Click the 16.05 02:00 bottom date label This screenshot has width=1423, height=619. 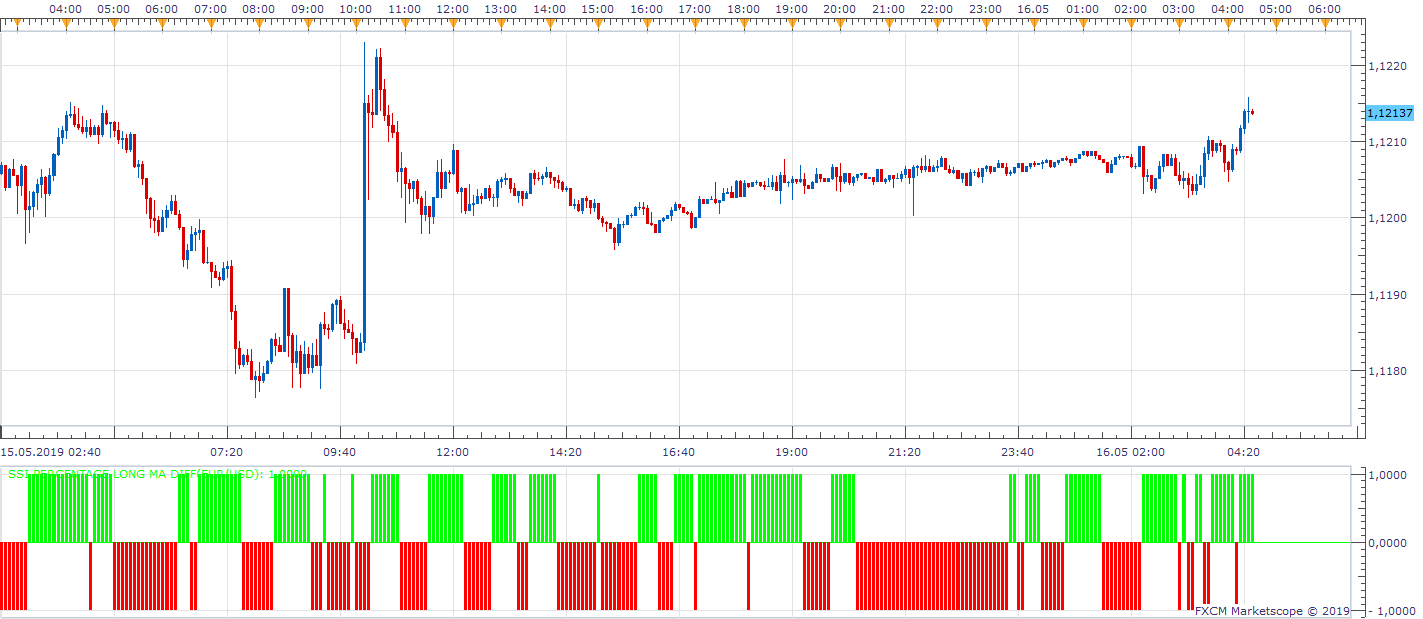pos(1131,452)
